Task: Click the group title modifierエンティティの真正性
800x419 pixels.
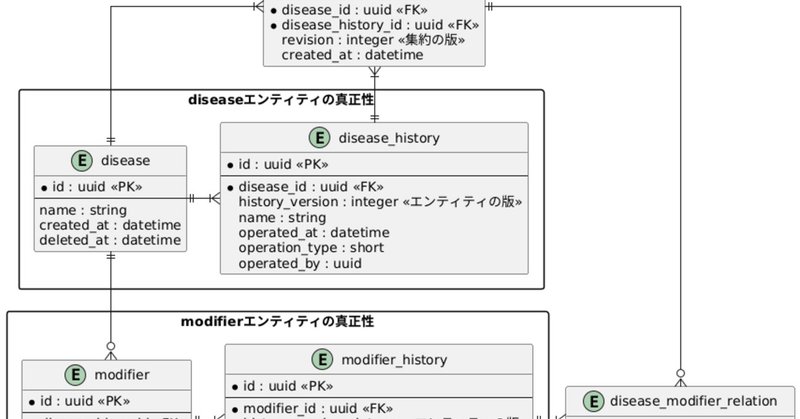Action: (x=278, y=322)
